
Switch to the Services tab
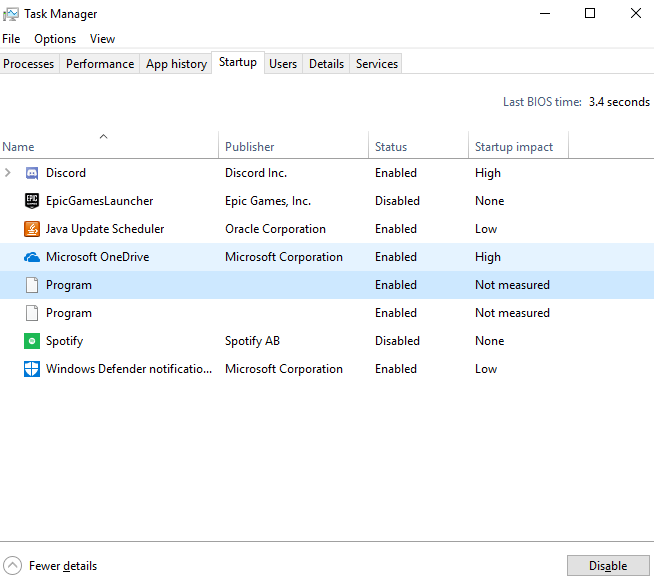tap(377, 64)
